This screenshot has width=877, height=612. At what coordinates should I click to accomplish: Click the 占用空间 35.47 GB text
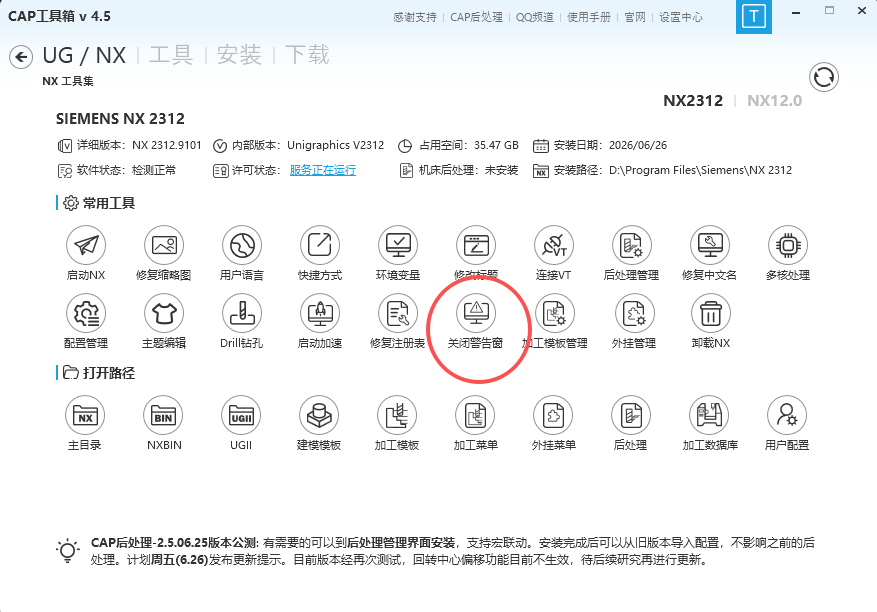pyautogui.click(x=469, y=145)
